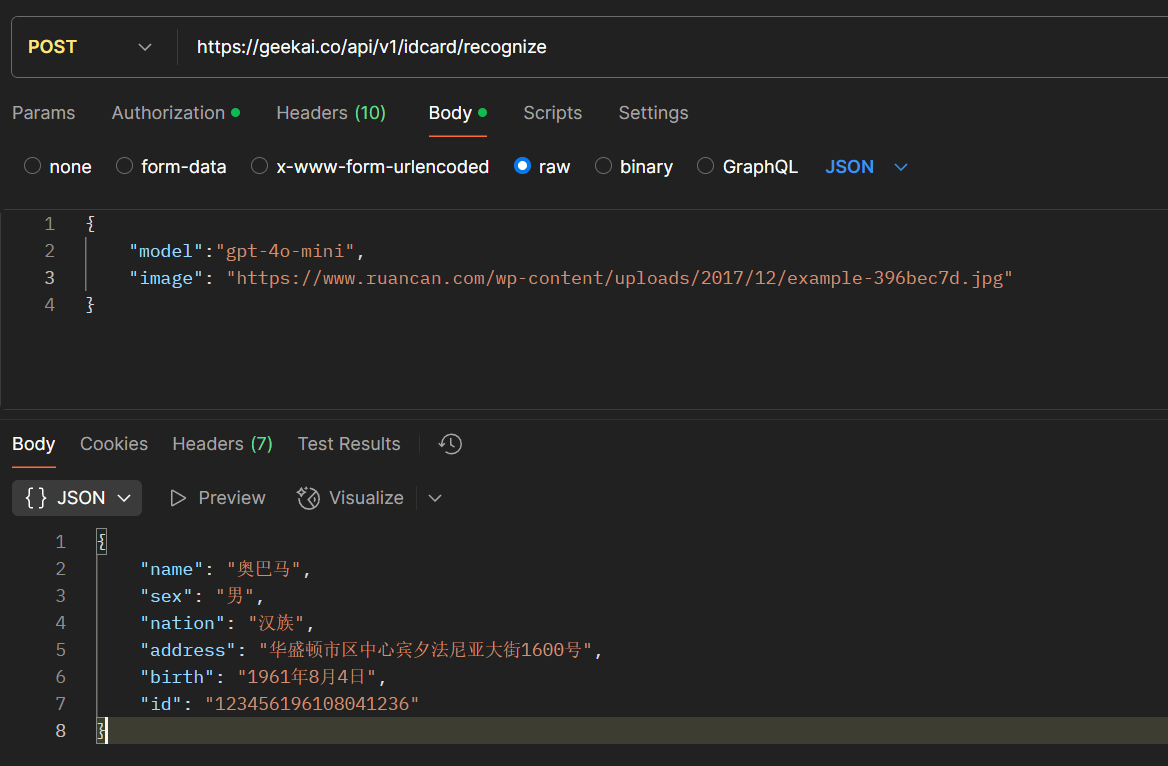Open the POST method dropdown
1168x766 pixels.
[x=89, y=47]
